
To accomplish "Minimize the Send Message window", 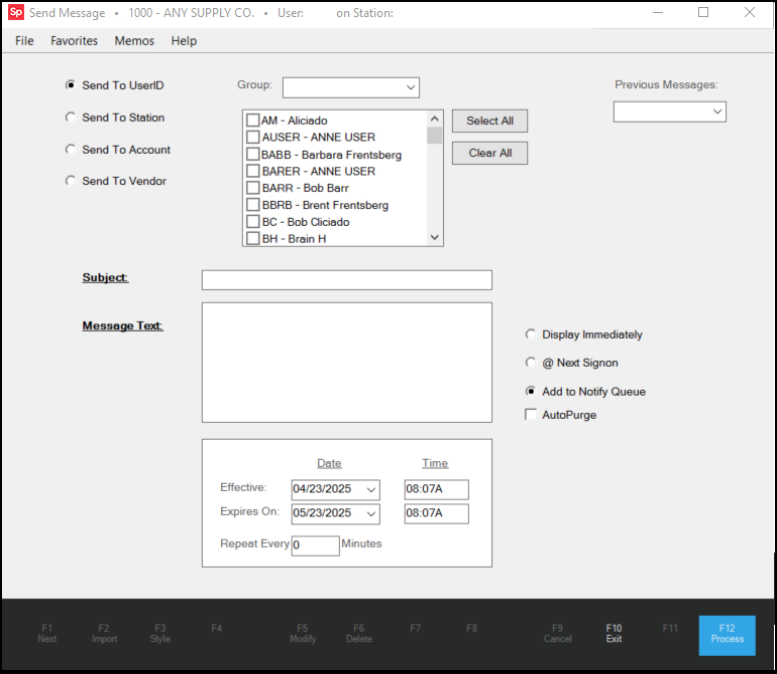I will coord(658,12).
